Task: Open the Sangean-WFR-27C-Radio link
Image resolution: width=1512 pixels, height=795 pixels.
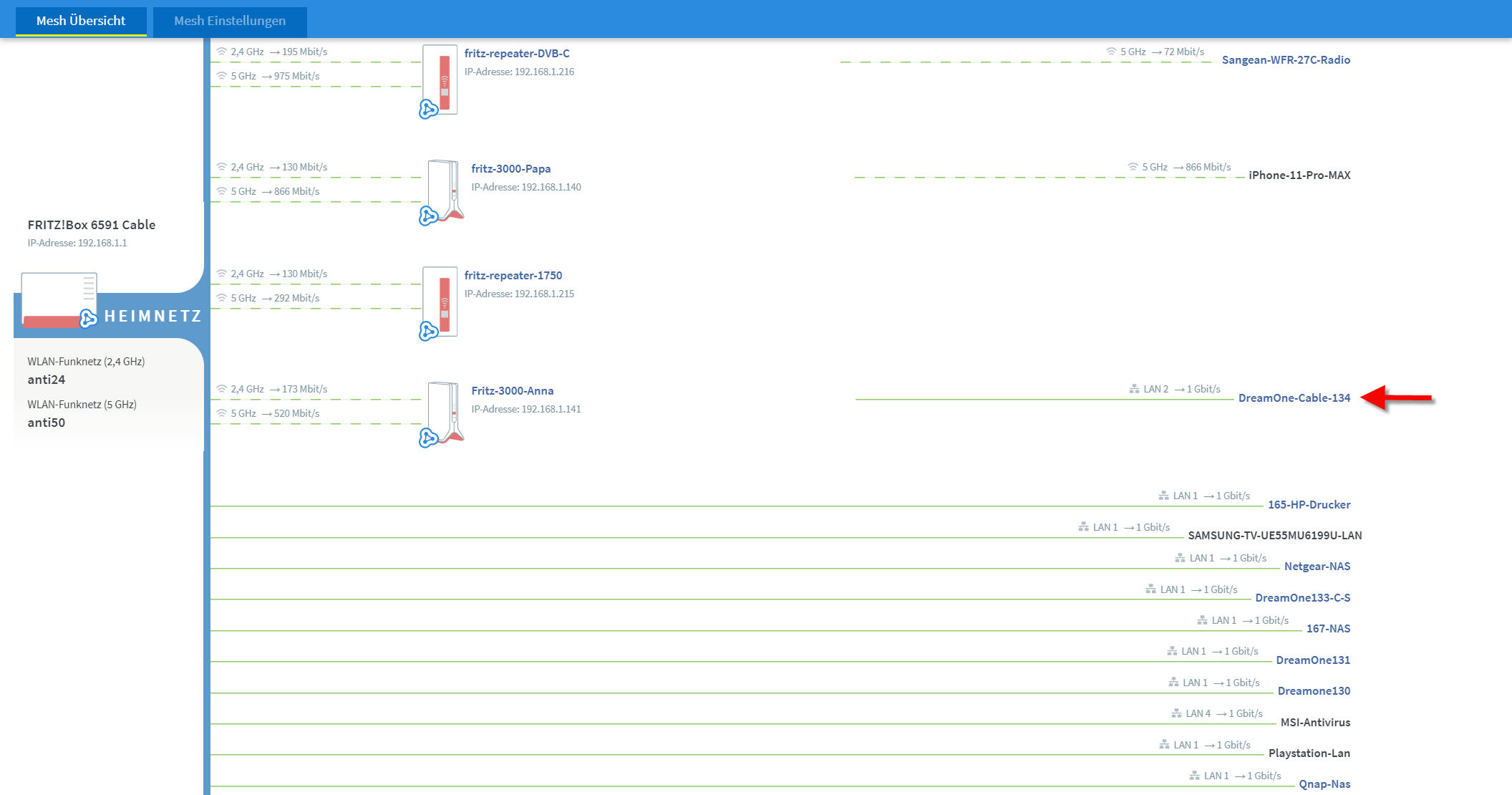Action: pyautogui.click(x=1285, y=59)
